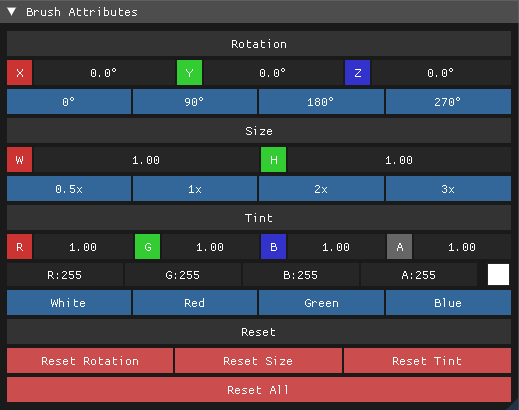Set rotation to 270° preset
Screen dimensions: 519x410
click(448, 102)
